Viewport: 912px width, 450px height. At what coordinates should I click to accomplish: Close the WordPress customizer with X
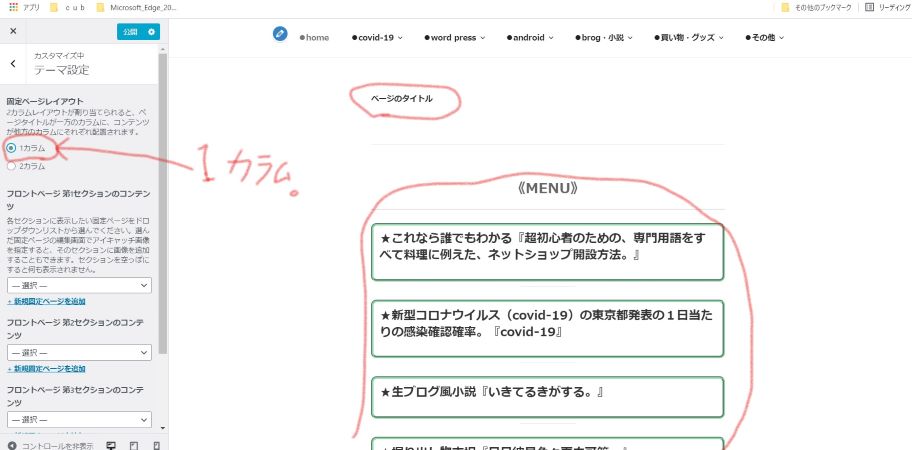pos(13,31)
